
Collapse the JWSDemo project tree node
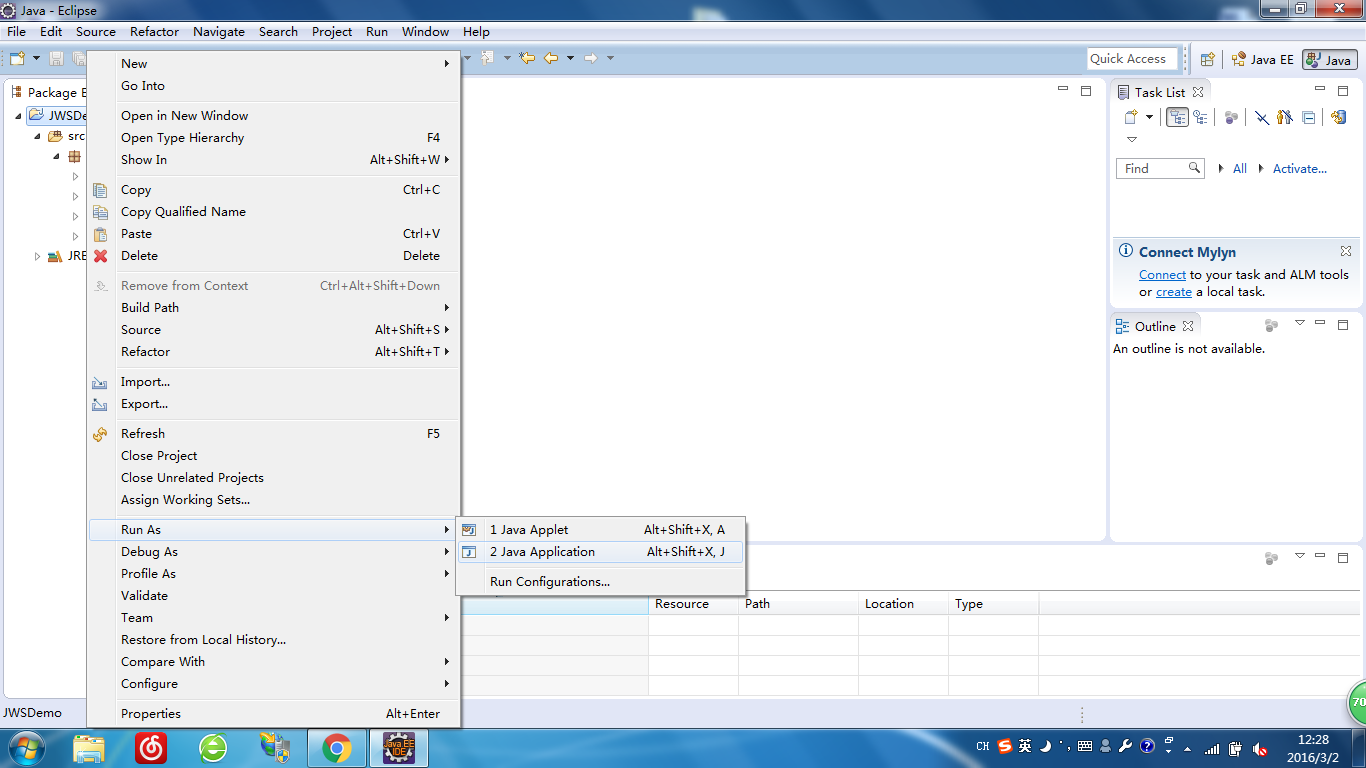click(x=18, y=115)
